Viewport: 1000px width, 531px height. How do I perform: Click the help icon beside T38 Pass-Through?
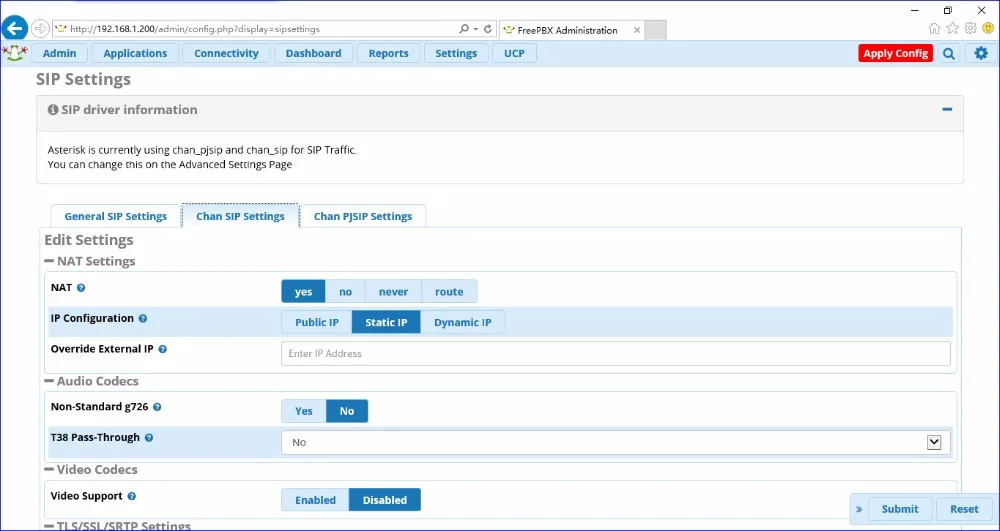coord(149,438)
